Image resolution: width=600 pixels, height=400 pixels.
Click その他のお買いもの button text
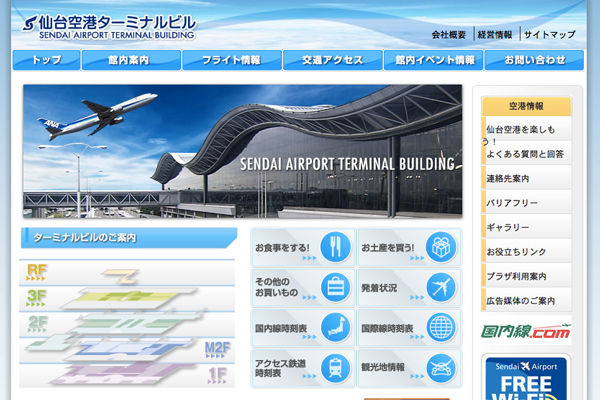point(276,287)
